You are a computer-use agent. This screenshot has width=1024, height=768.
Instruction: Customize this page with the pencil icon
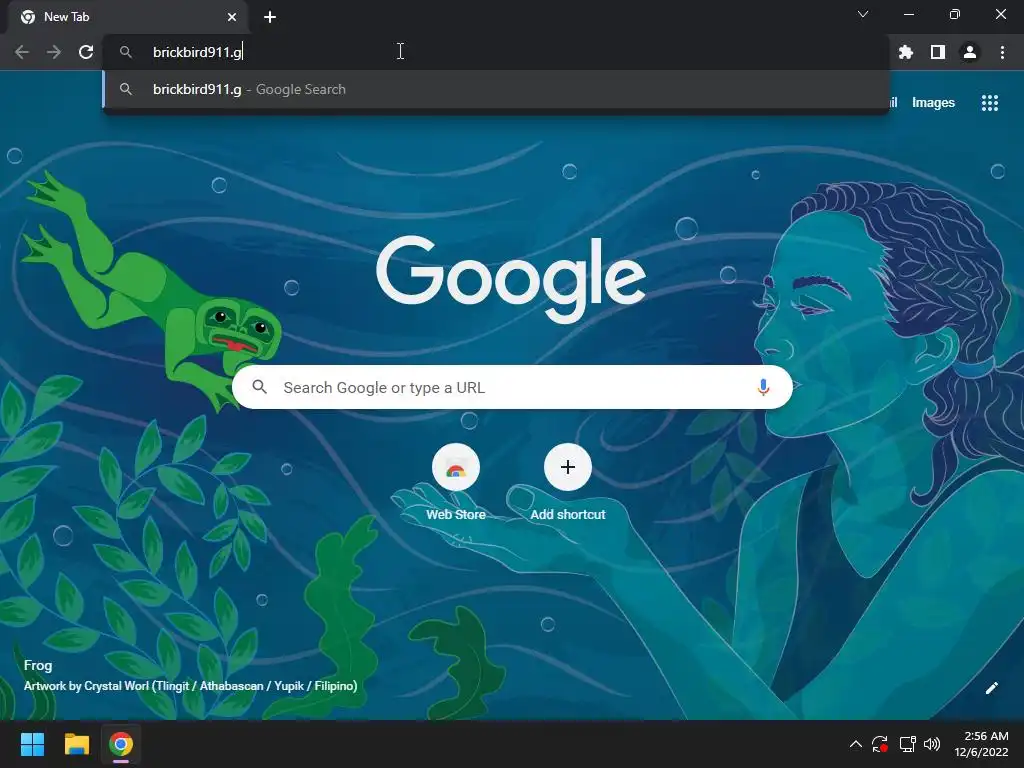[991, 688]
